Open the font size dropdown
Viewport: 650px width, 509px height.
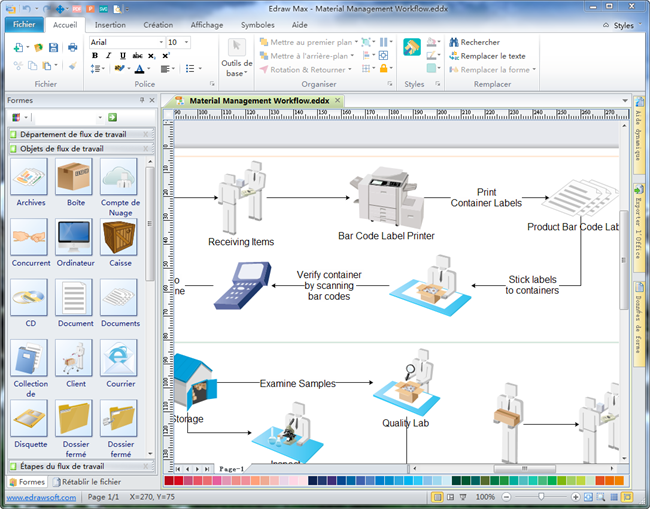(187, 43)
